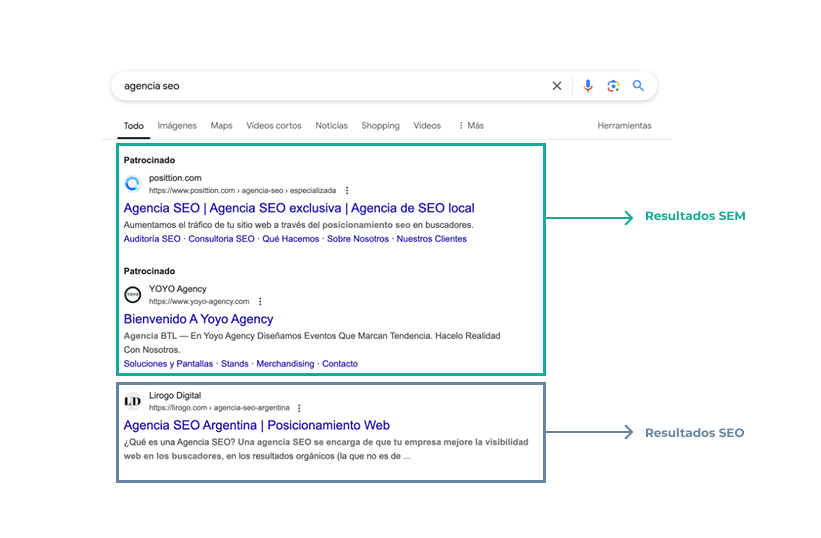Click the YOYO Agency site favicon
Viewport: 821px width, 538px height.
(132, 295)
